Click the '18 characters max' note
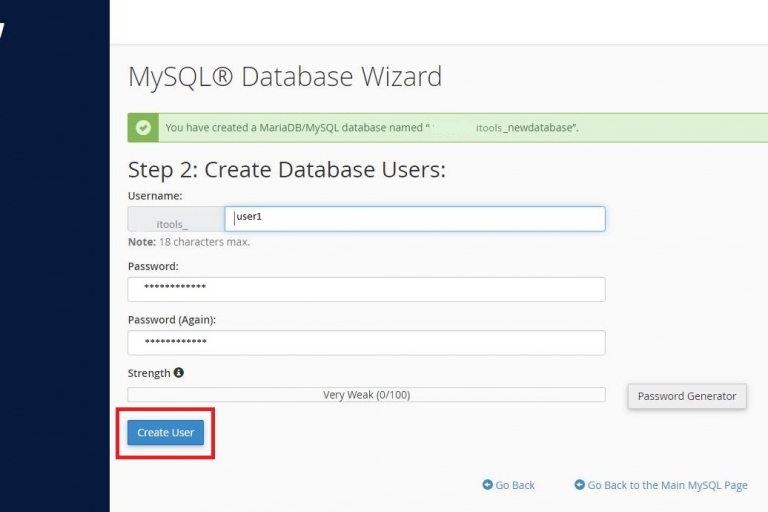This screenshot has width=768, height=512. pos(189,242)
